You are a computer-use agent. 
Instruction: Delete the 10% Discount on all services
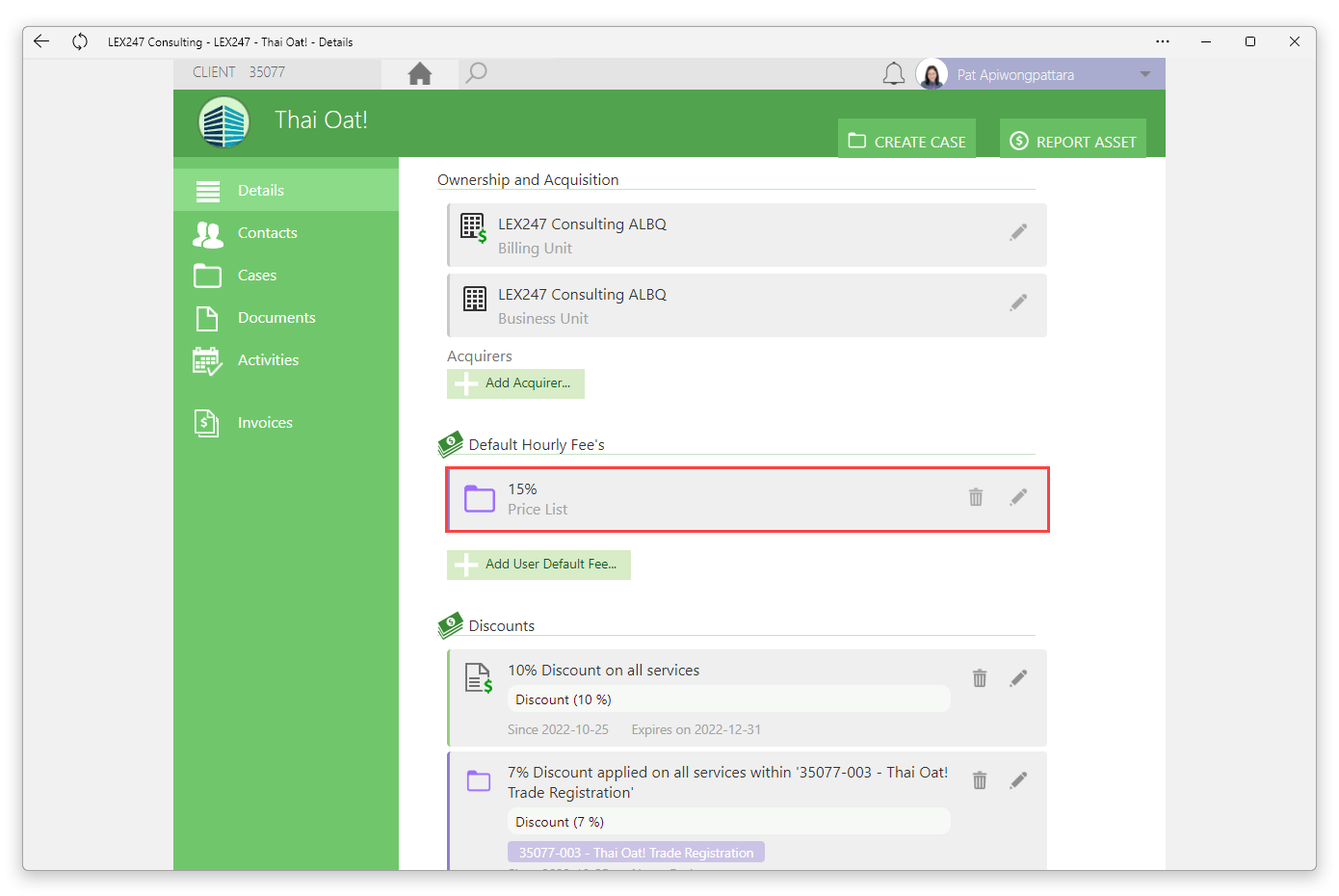click(980, 678)
